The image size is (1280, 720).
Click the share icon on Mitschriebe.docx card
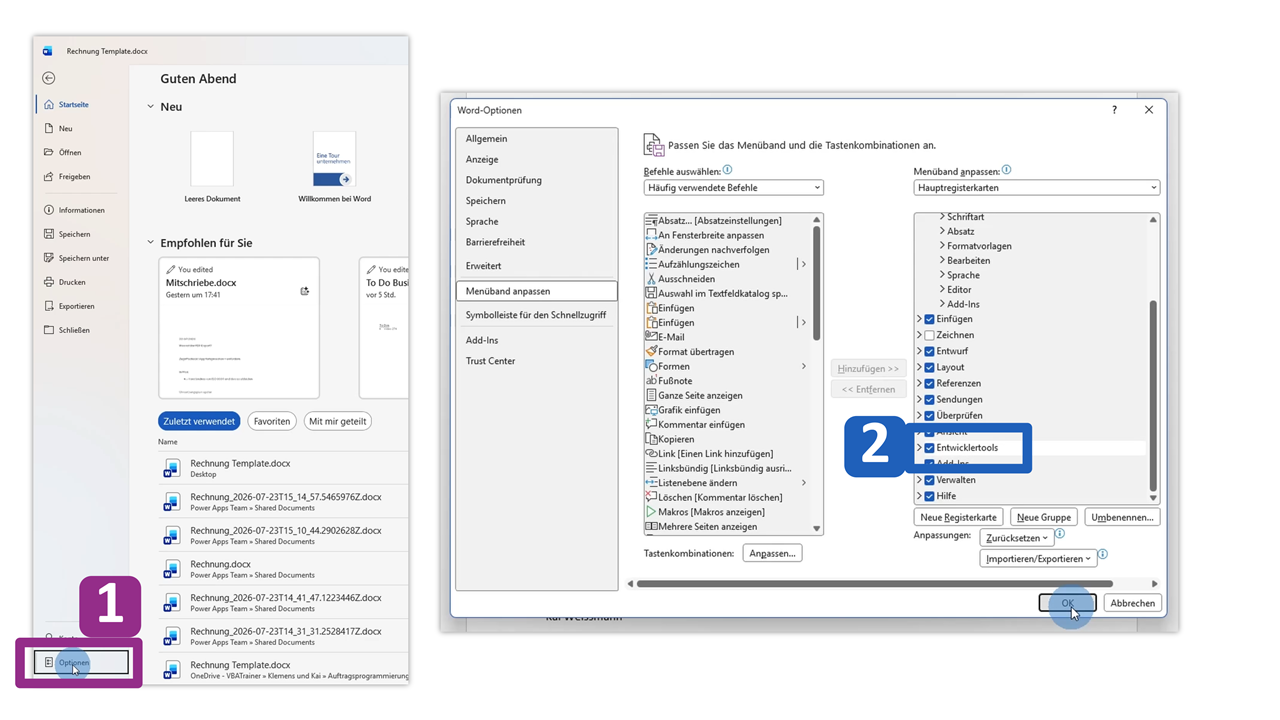point(305,291)
